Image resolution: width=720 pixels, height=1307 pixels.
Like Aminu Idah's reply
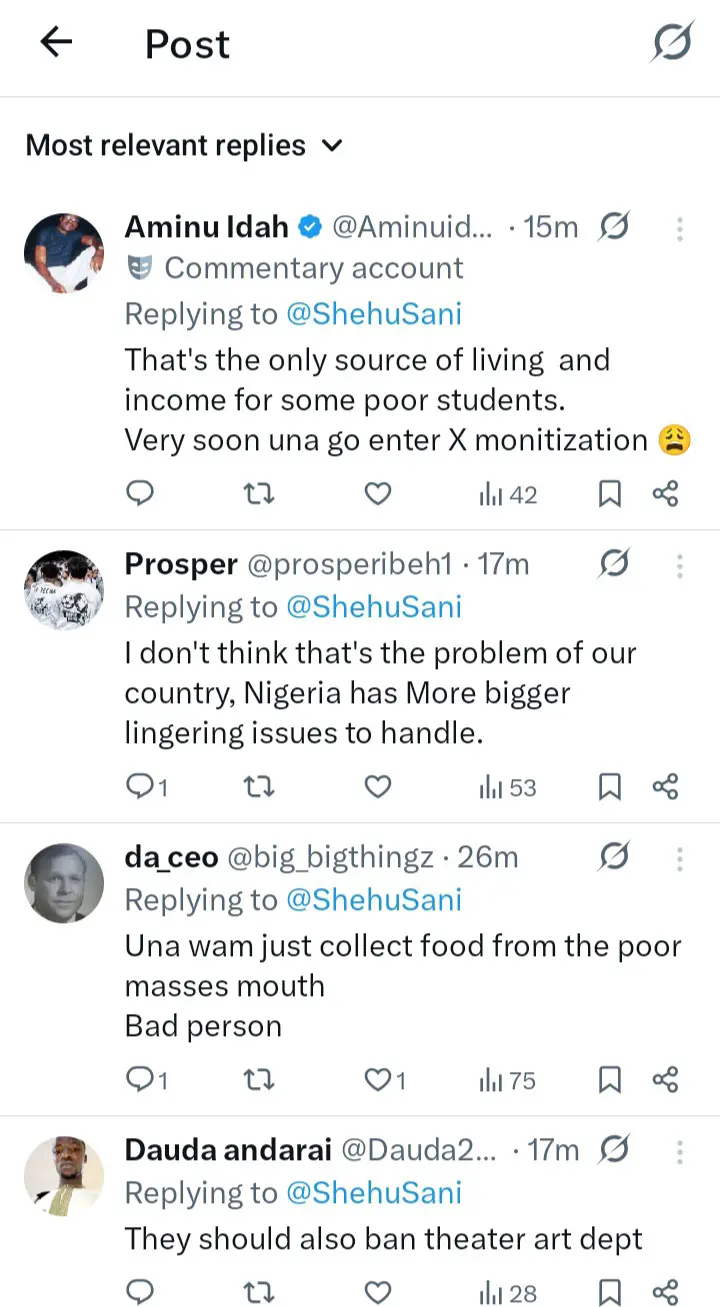click(377, 494)
